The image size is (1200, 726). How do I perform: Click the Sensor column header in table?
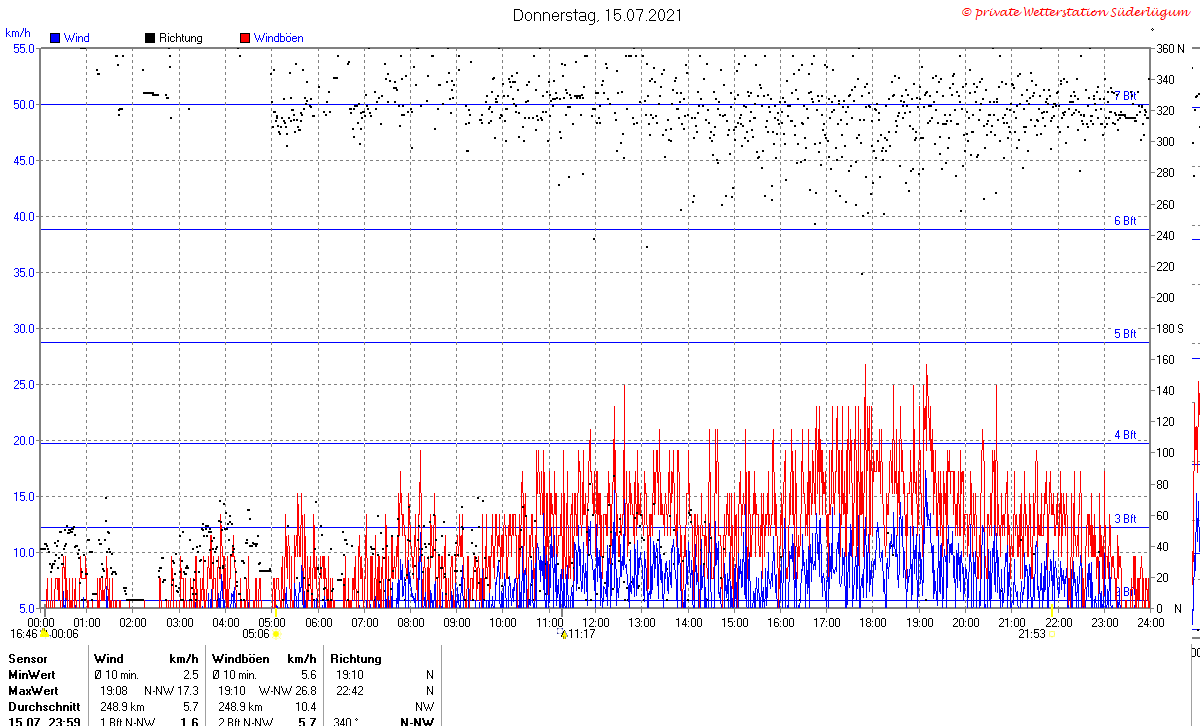click(x=28, y=659)
